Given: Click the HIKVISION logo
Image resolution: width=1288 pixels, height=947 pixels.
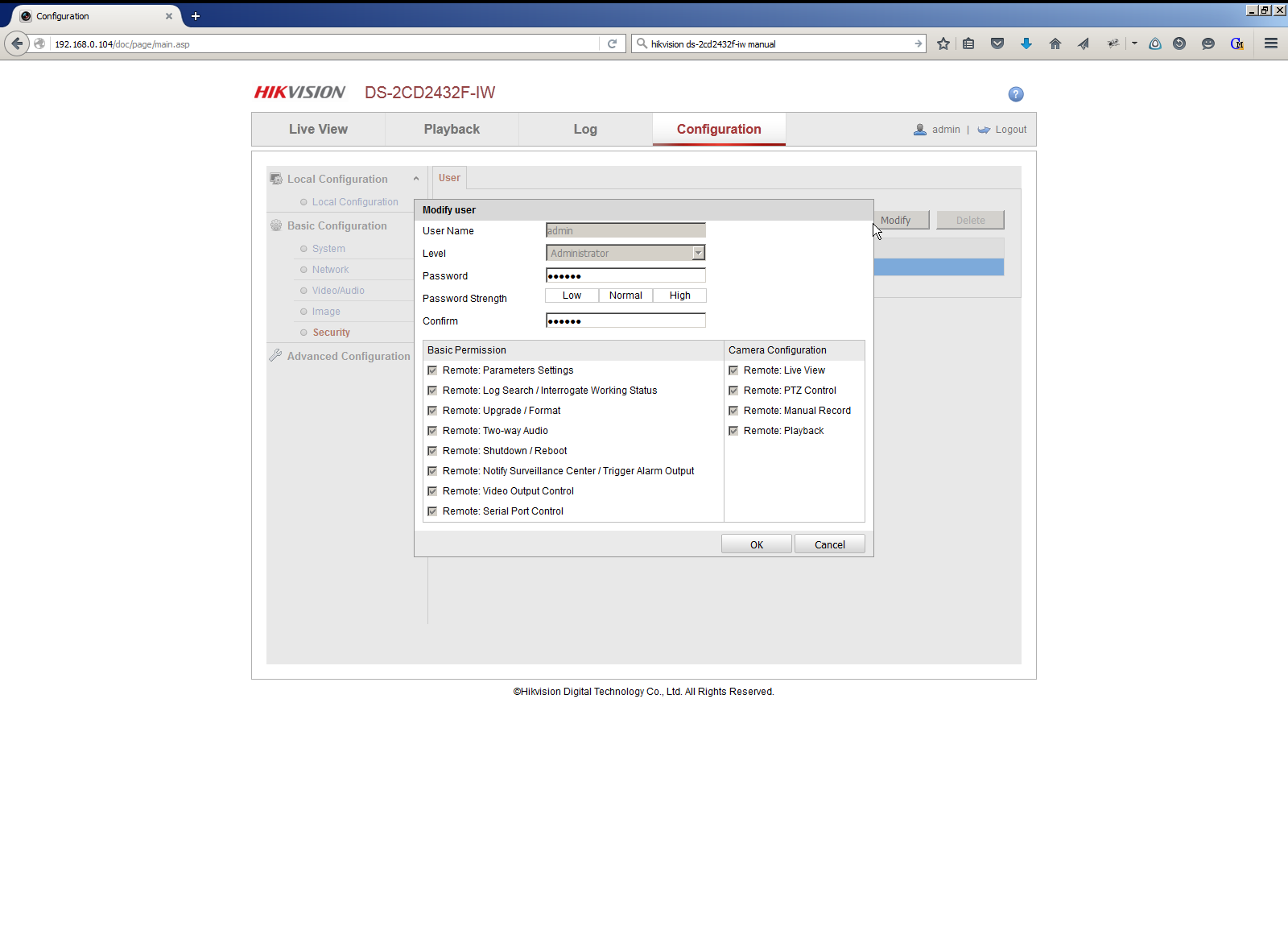Looking at the screenshot, I should click(x=299, y=93).
